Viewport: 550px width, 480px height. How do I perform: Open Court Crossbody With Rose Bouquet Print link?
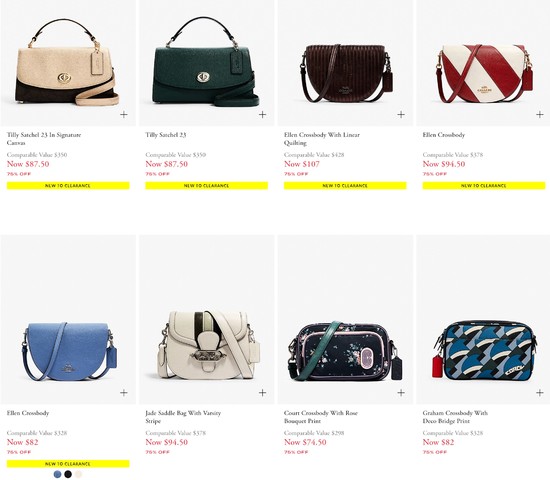click(321, 417)
